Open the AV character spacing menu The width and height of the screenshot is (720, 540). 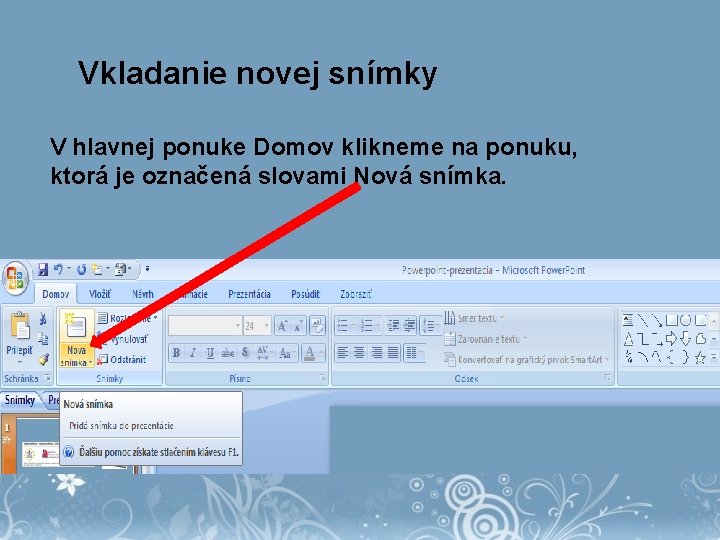click(x=264, y=353)
